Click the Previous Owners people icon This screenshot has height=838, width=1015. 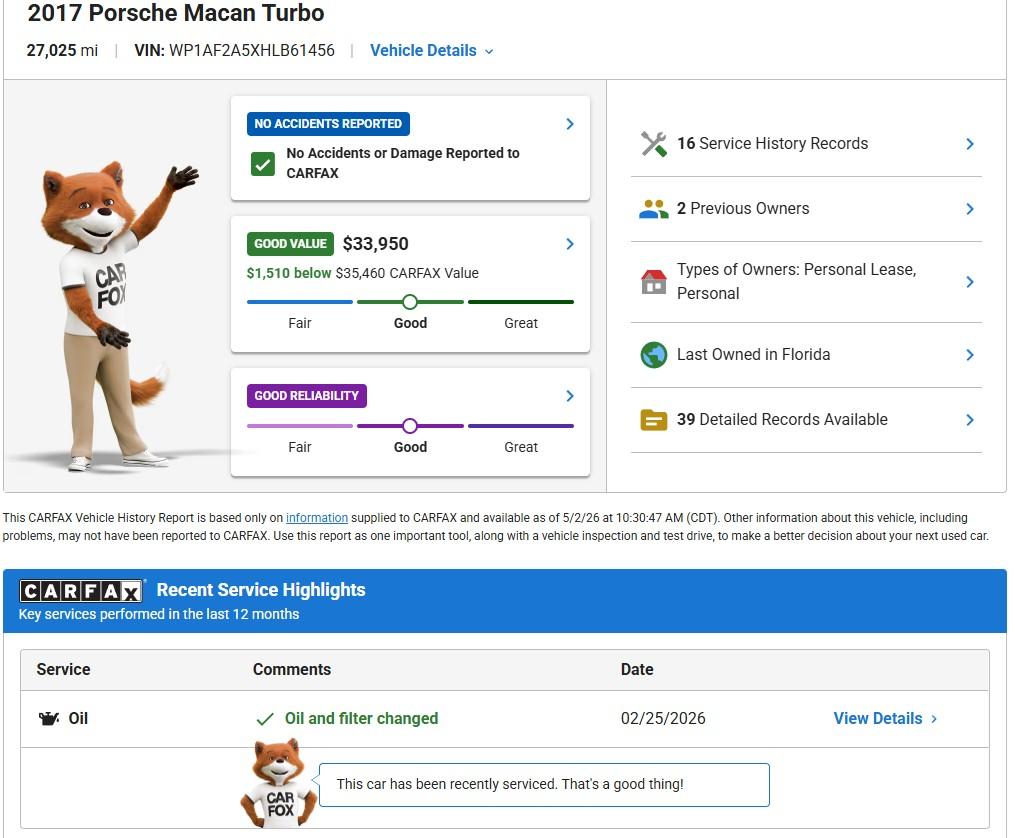pyautogui.click(x=653, y=208)
